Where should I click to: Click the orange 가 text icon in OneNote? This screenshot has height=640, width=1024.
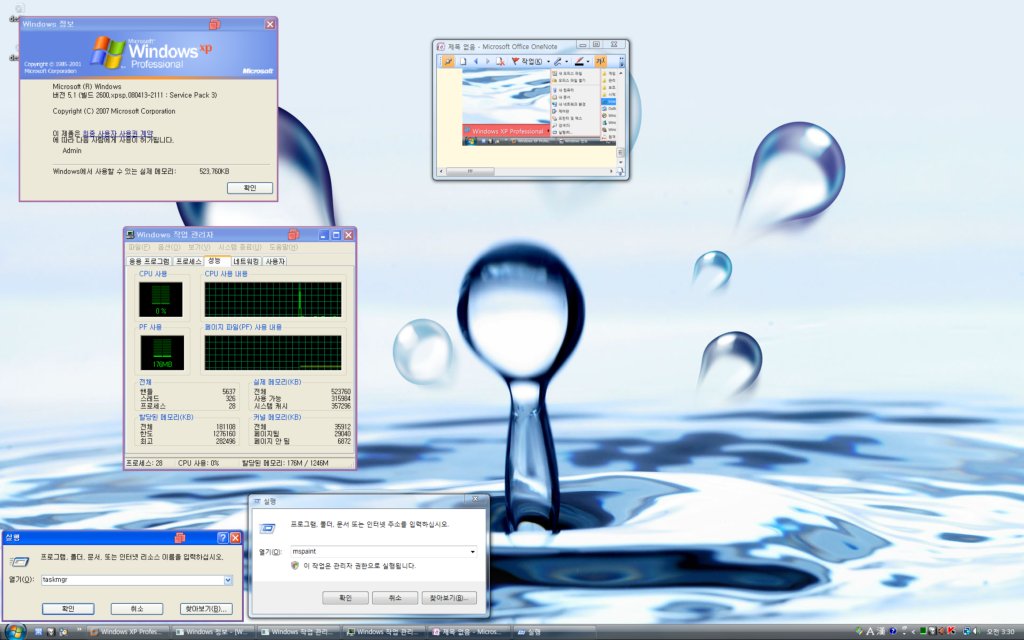(600, 61)
